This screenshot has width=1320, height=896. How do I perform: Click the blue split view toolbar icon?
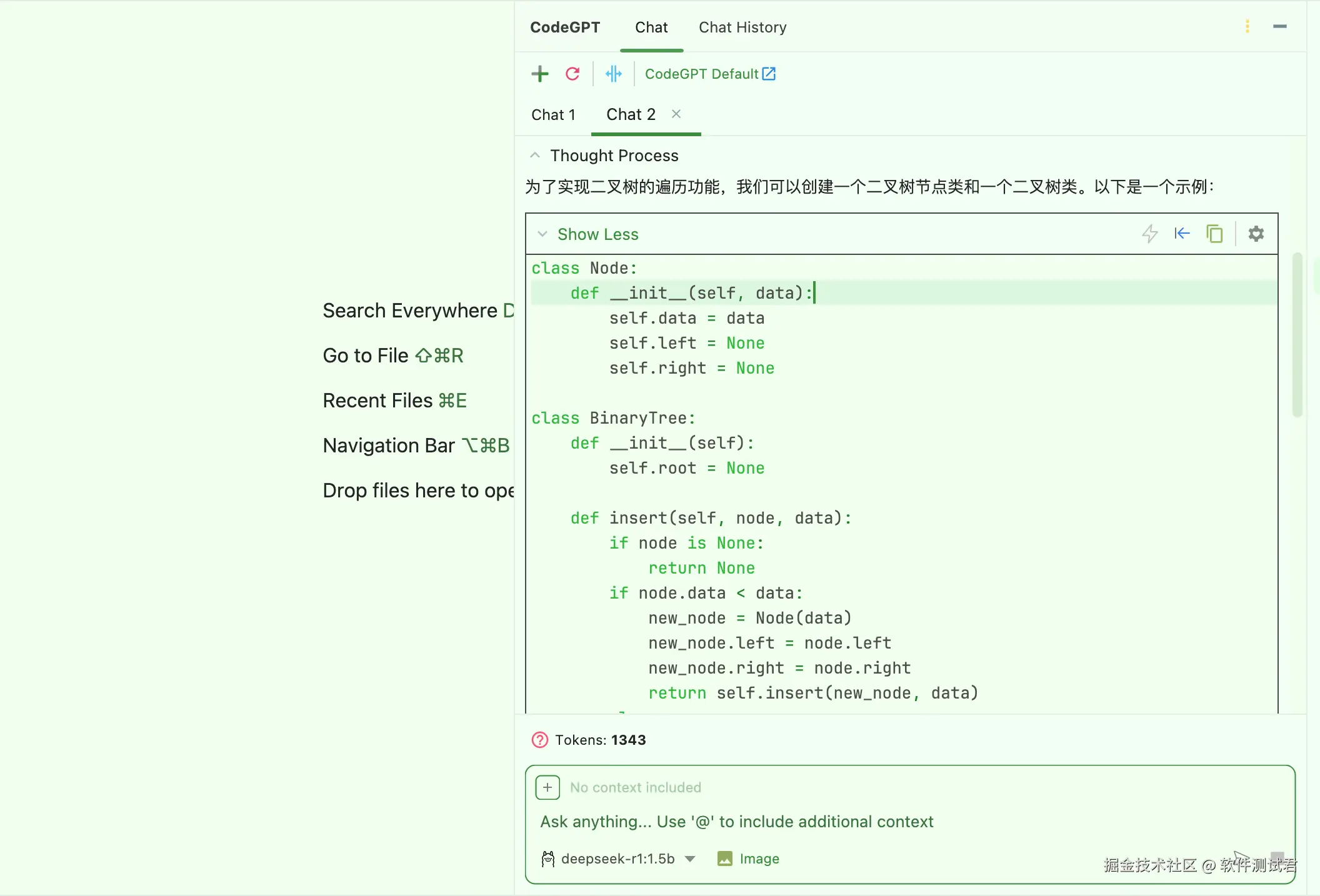[x=614, y=74]
